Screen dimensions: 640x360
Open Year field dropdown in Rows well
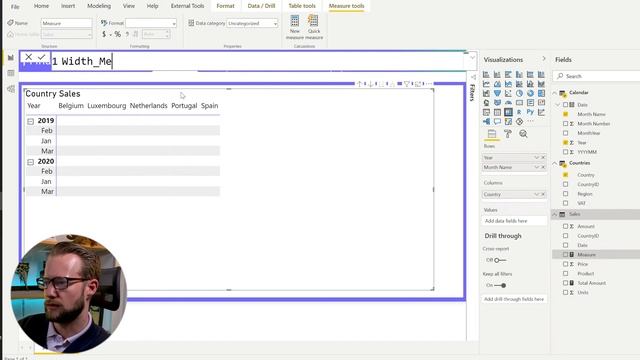pos(536,158)
